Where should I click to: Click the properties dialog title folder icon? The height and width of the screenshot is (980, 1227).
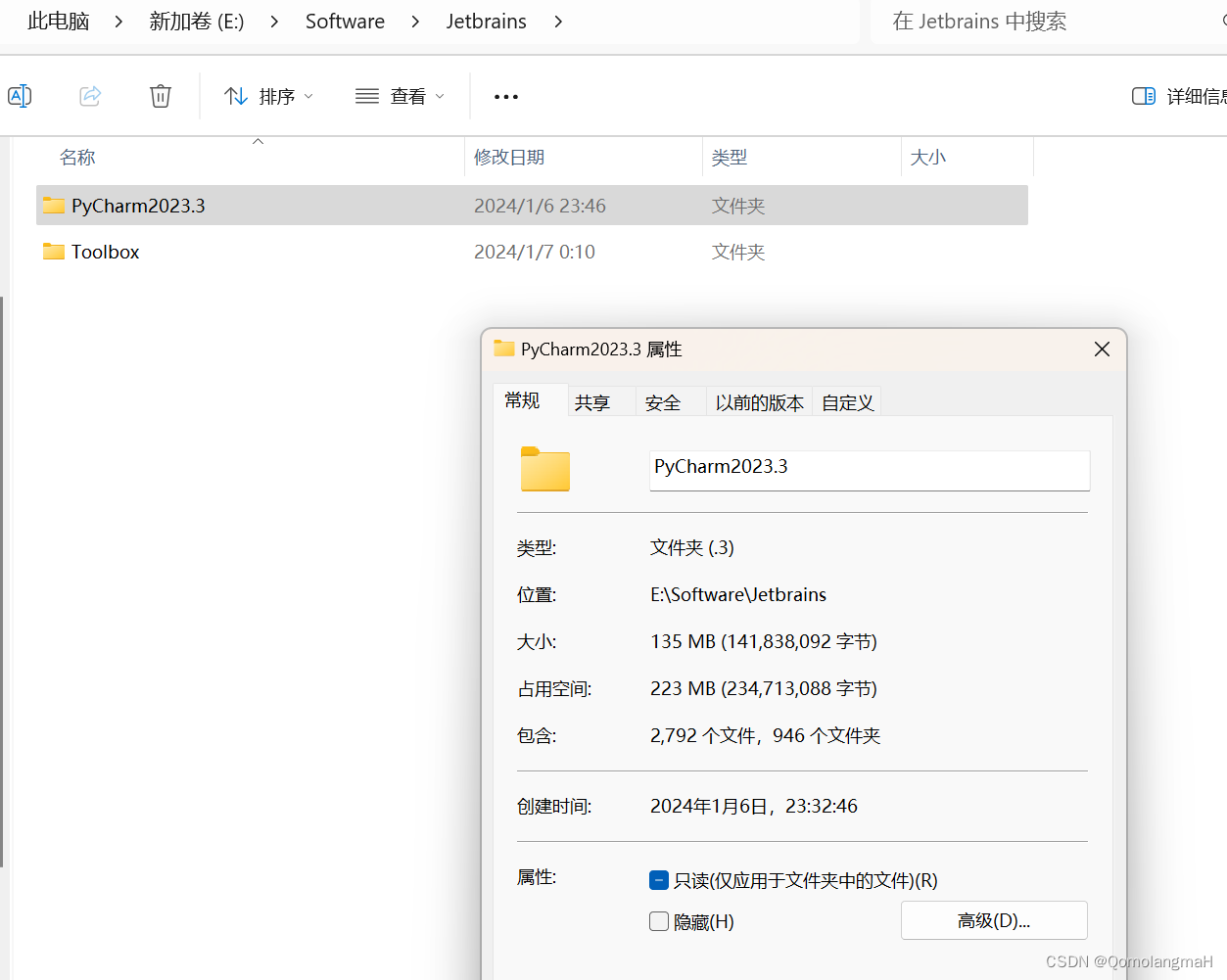pyautogui.click(x=504, y=349)
